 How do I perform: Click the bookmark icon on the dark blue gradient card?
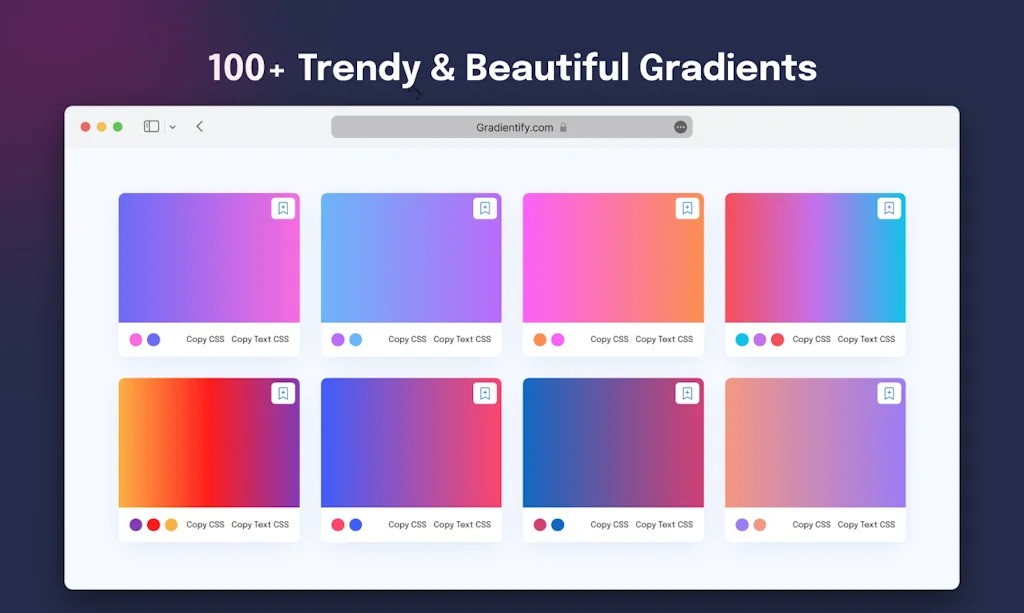(x=687, y=393)
